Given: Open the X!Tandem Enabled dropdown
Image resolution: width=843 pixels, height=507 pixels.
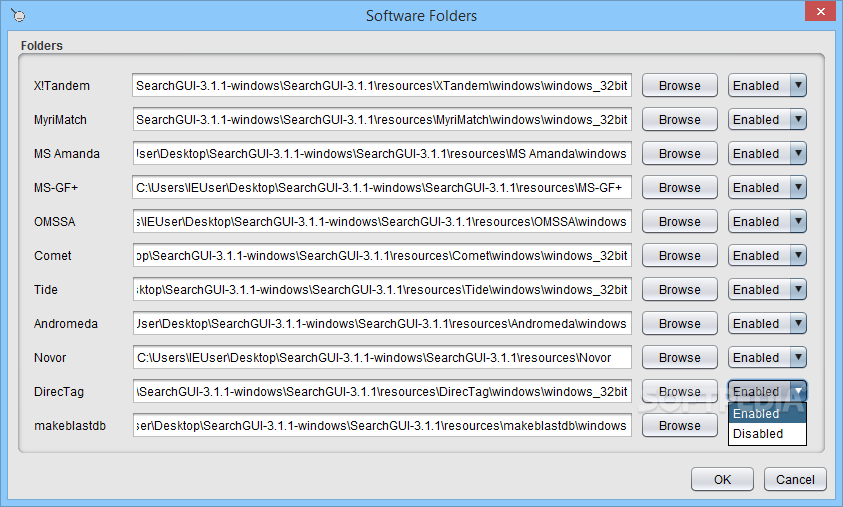Looking at the screenshot, I should pos(767,85).
